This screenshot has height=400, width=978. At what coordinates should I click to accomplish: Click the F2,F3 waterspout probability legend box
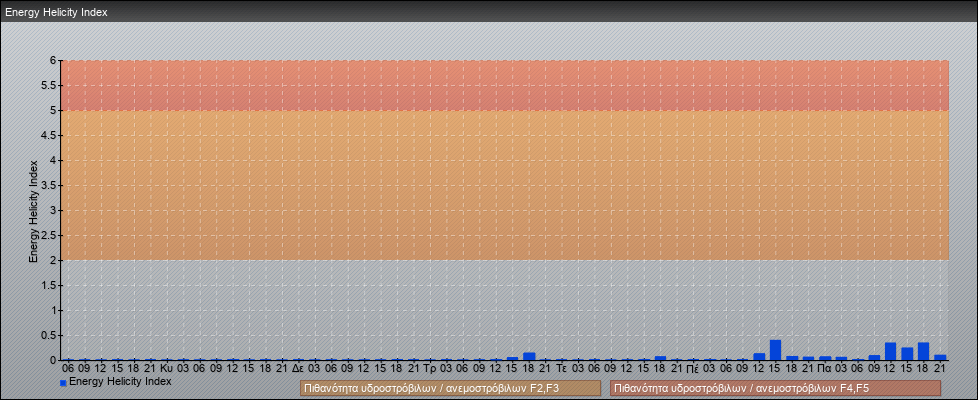click(450, 388)
